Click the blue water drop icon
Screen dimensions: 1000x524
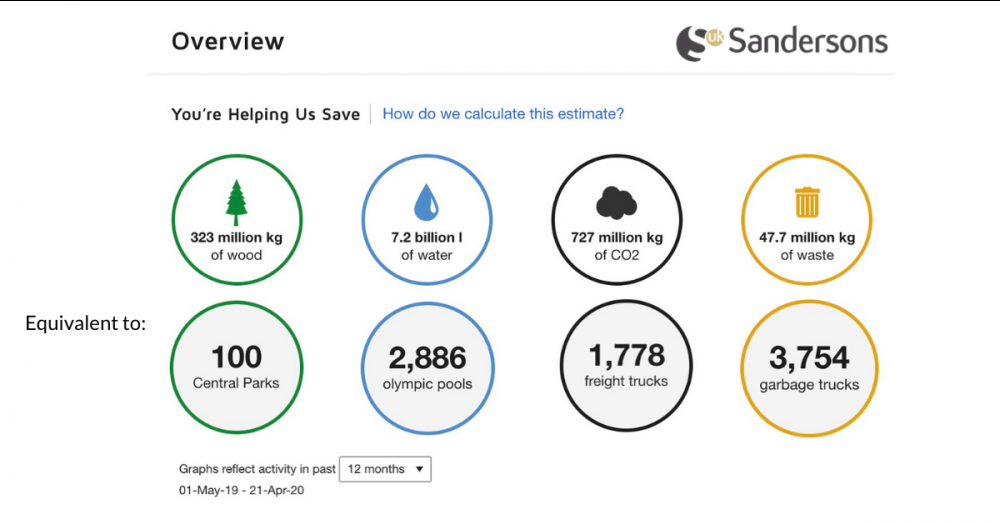(x=426, y=202)
